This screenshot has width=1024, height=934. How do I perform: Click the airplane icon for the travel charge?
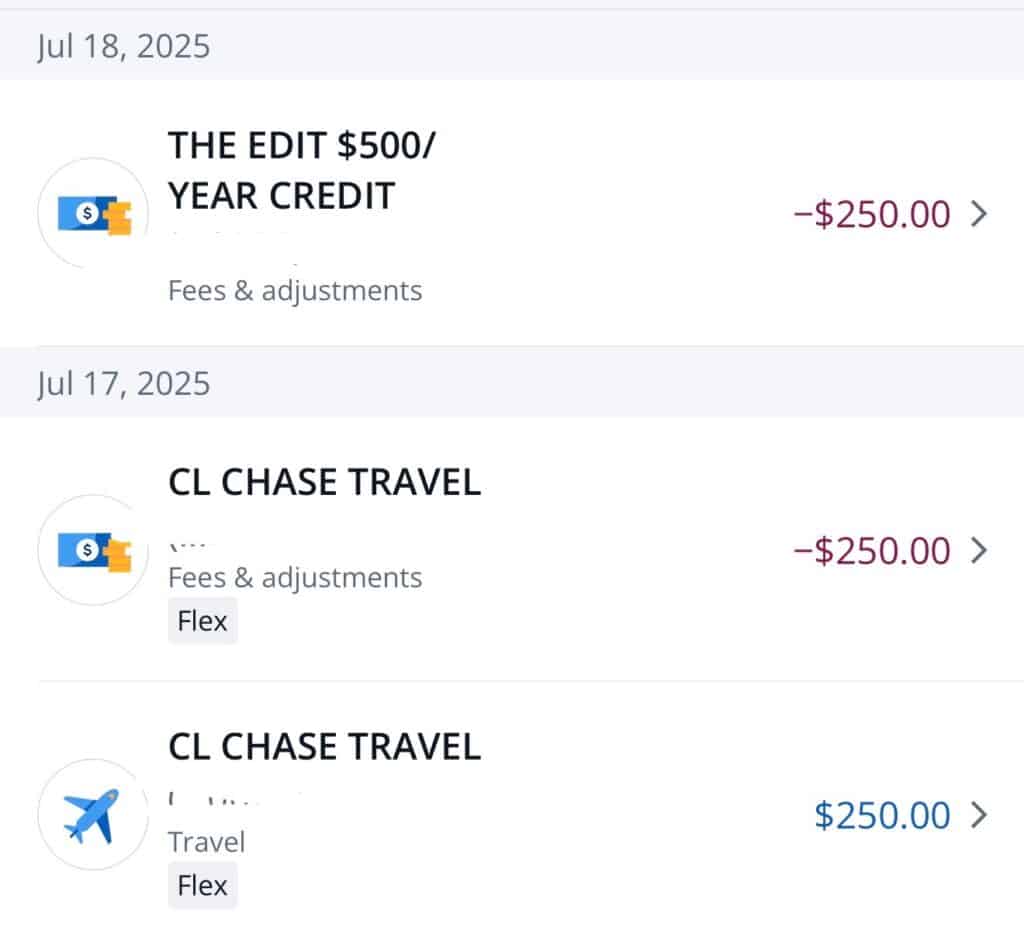[x=92, y=815]
